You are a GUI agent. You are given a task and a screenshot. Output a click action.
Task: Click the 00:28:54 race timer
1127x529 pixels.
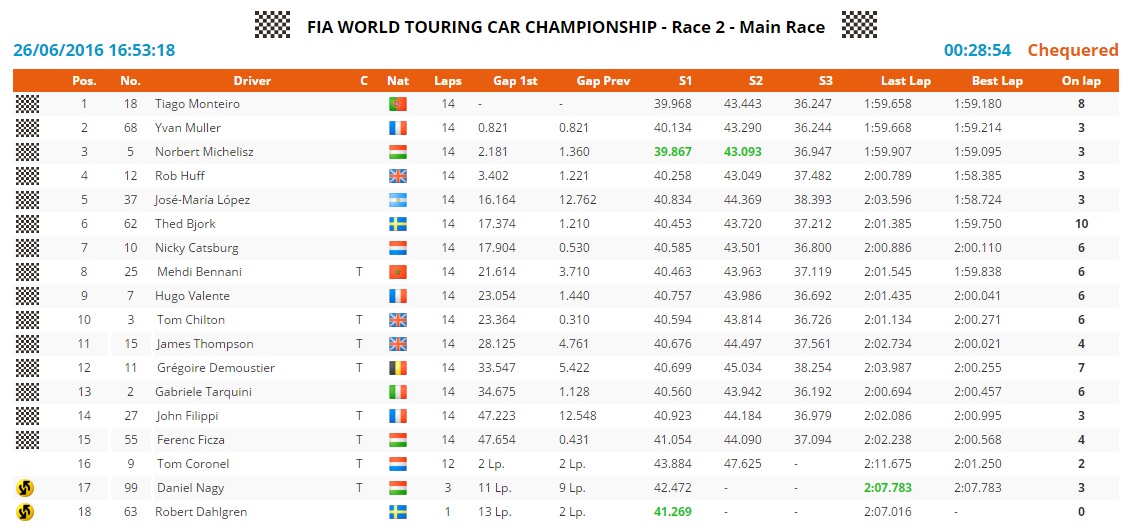point(977,50)
